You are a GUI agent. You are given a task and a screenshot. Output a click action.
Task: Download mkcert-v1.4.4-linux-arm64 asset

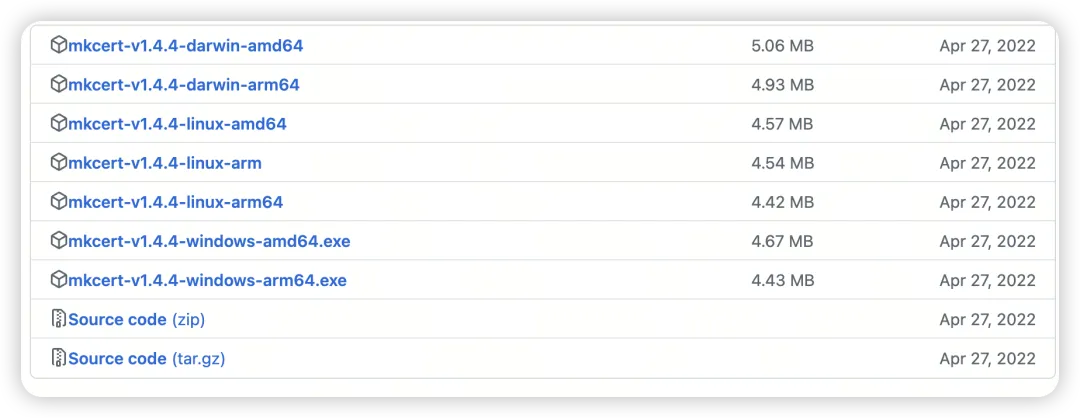175,202
